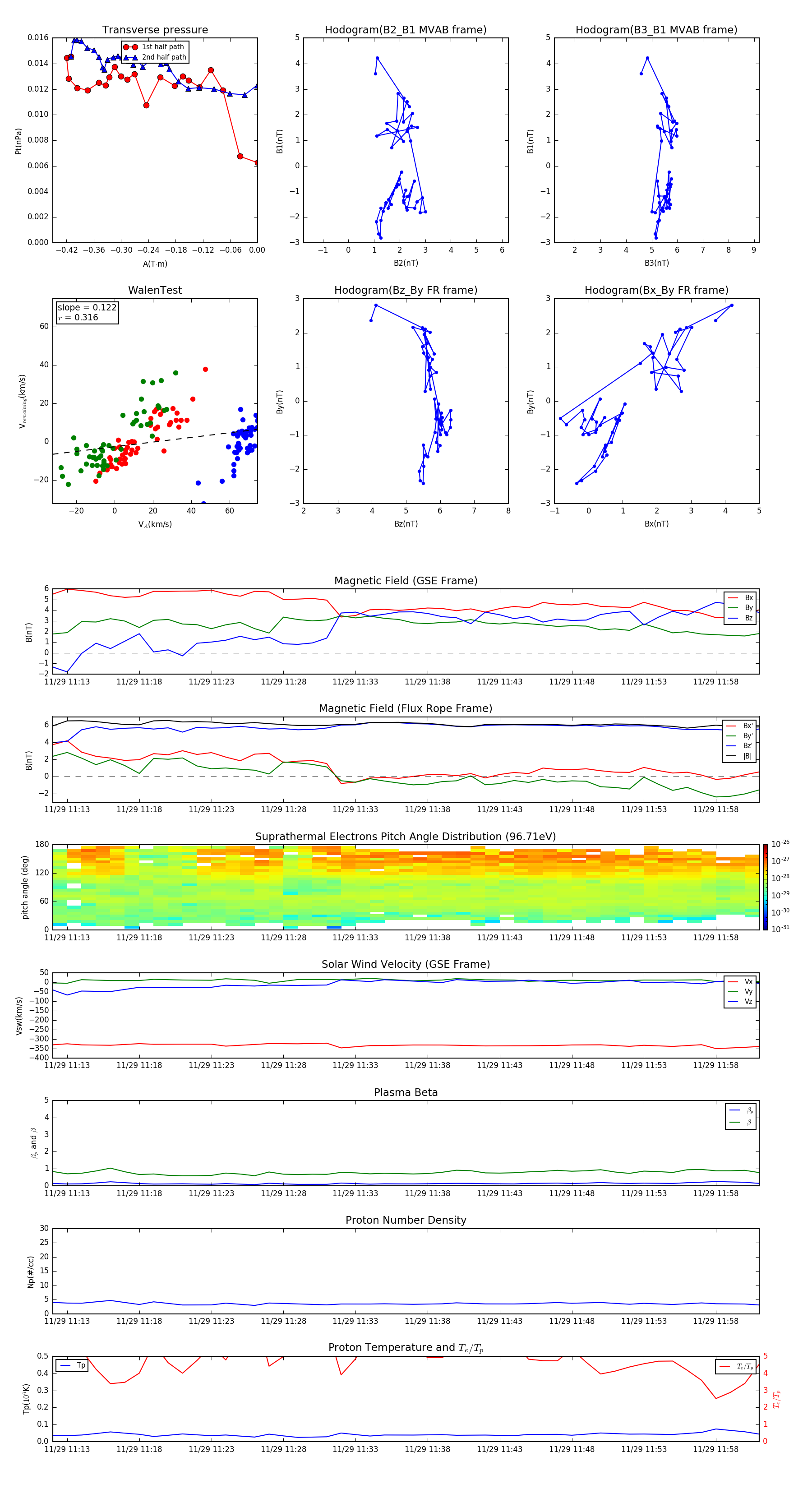The width and height of the screenshot is (812, 1489).
Task: Click the "Bx(nT)" x-axis label
Action: pyautogui.click(x=656, y=524)
